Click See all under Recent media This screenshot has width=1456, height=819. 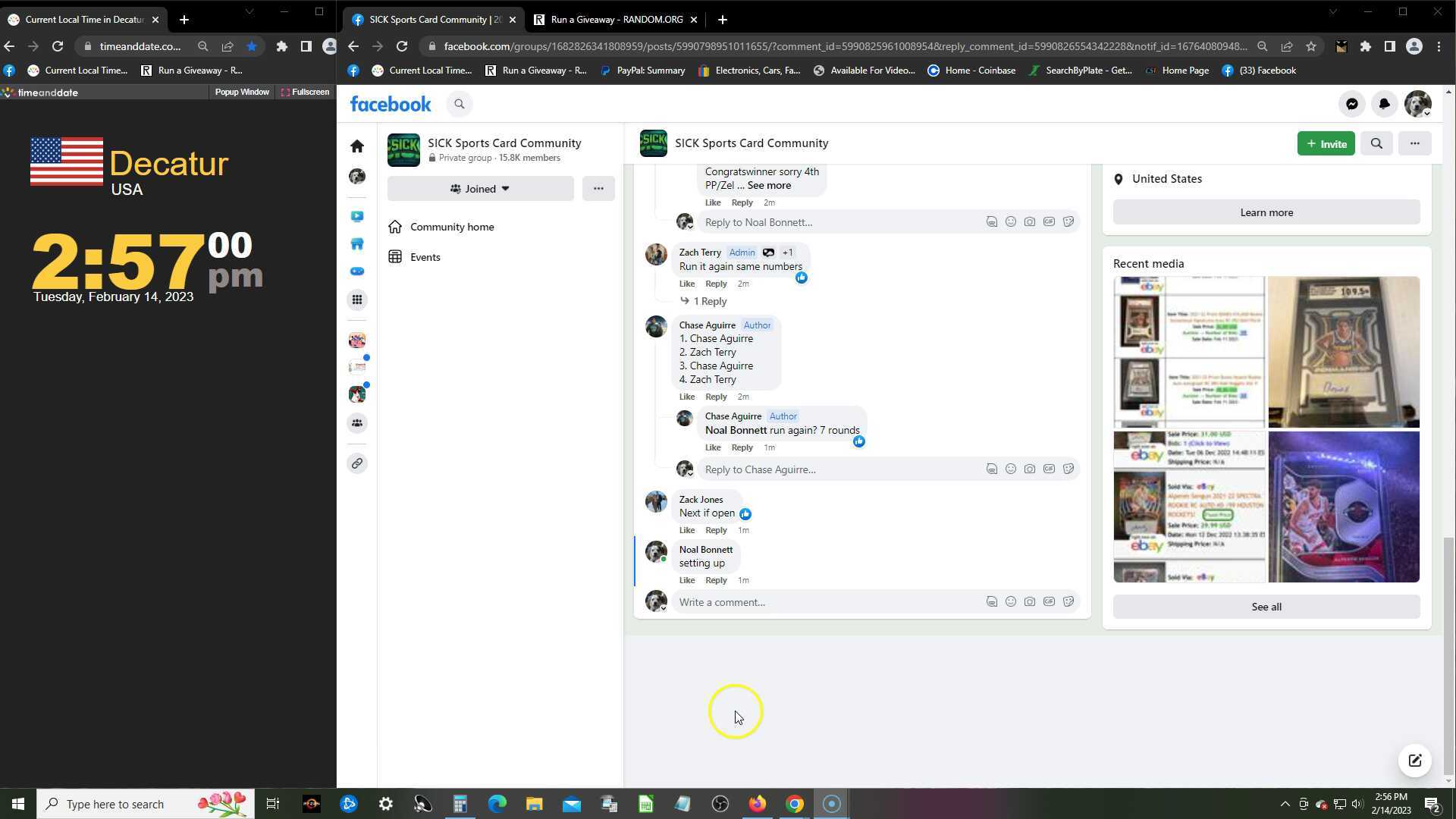[1266, 607]
